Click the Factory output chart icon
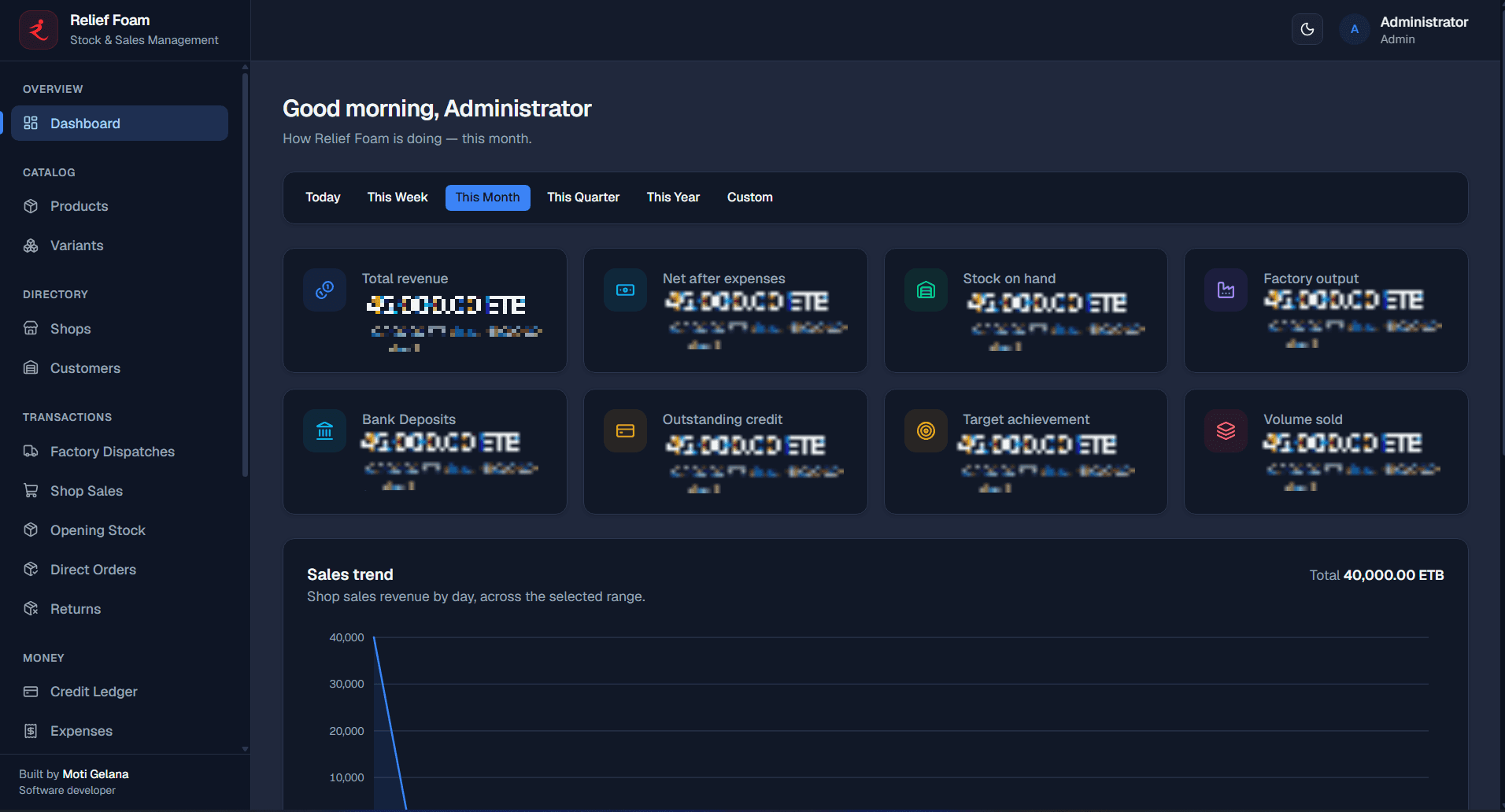This screenshot has width=1505, height=812. point(1226,290)
